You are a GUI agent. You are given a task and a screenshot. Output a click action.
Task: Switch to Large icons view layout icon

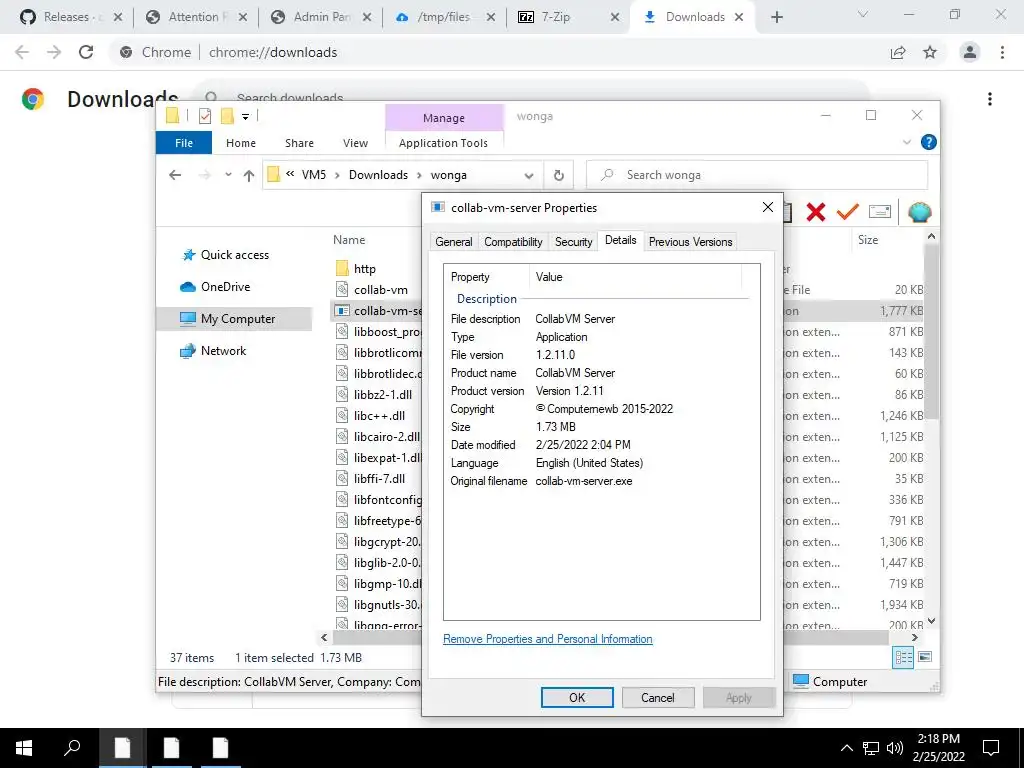click(925, 657)
